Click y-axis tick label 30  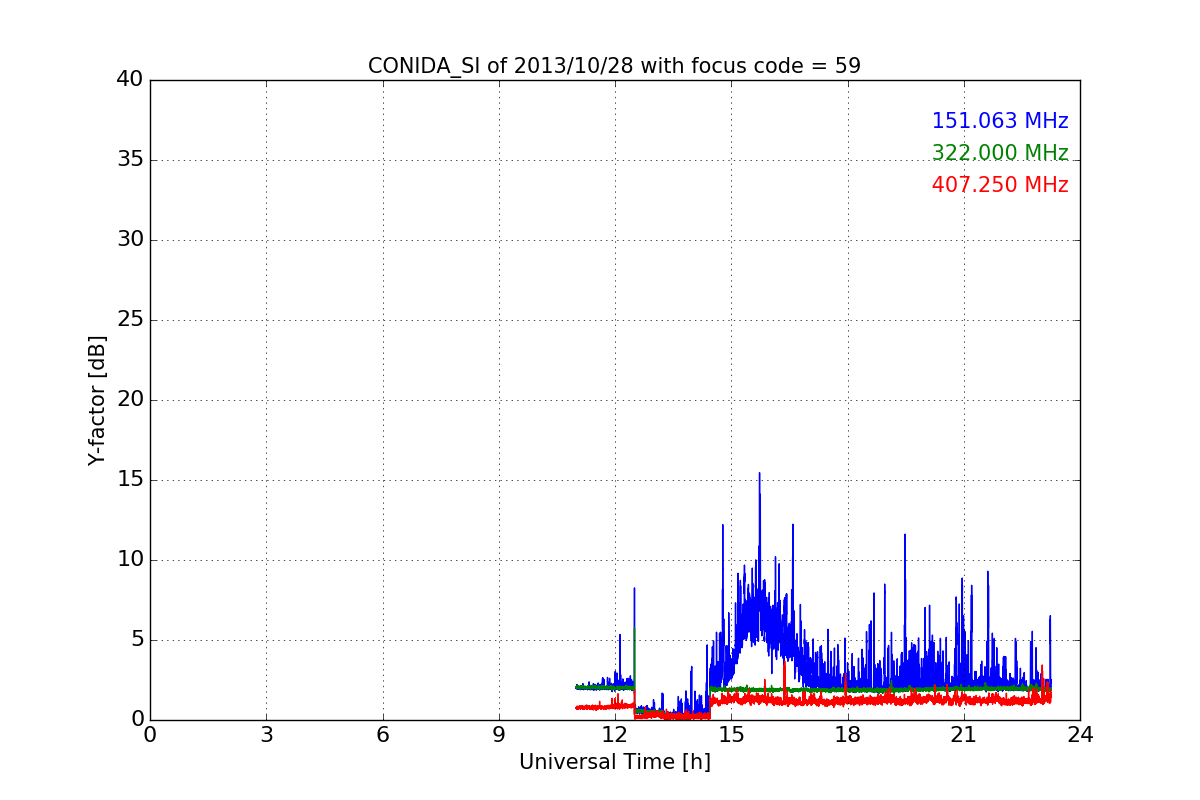pos(130,240)
